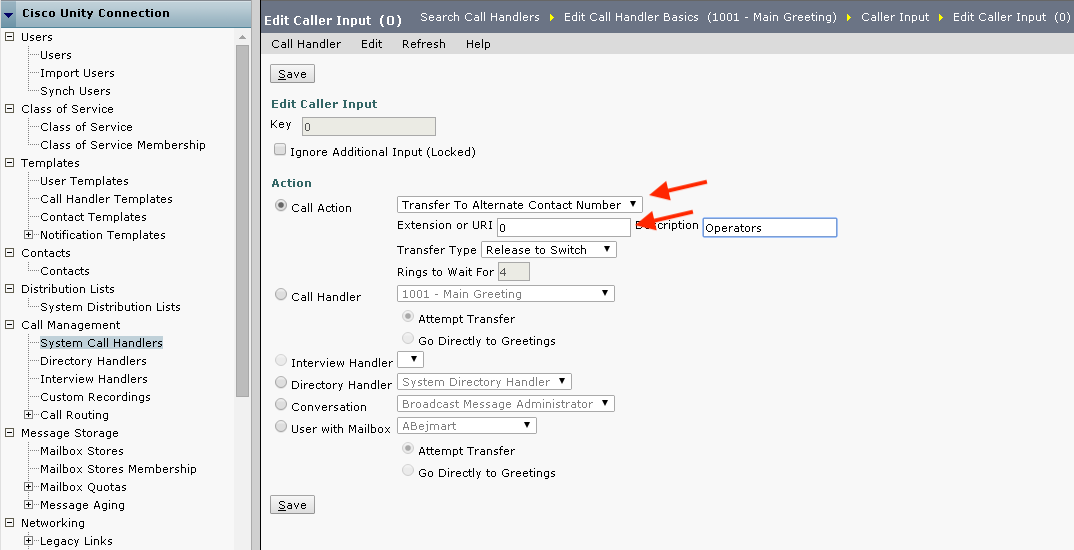
Task: Select the Call Handler radio button
Action: 281,295
